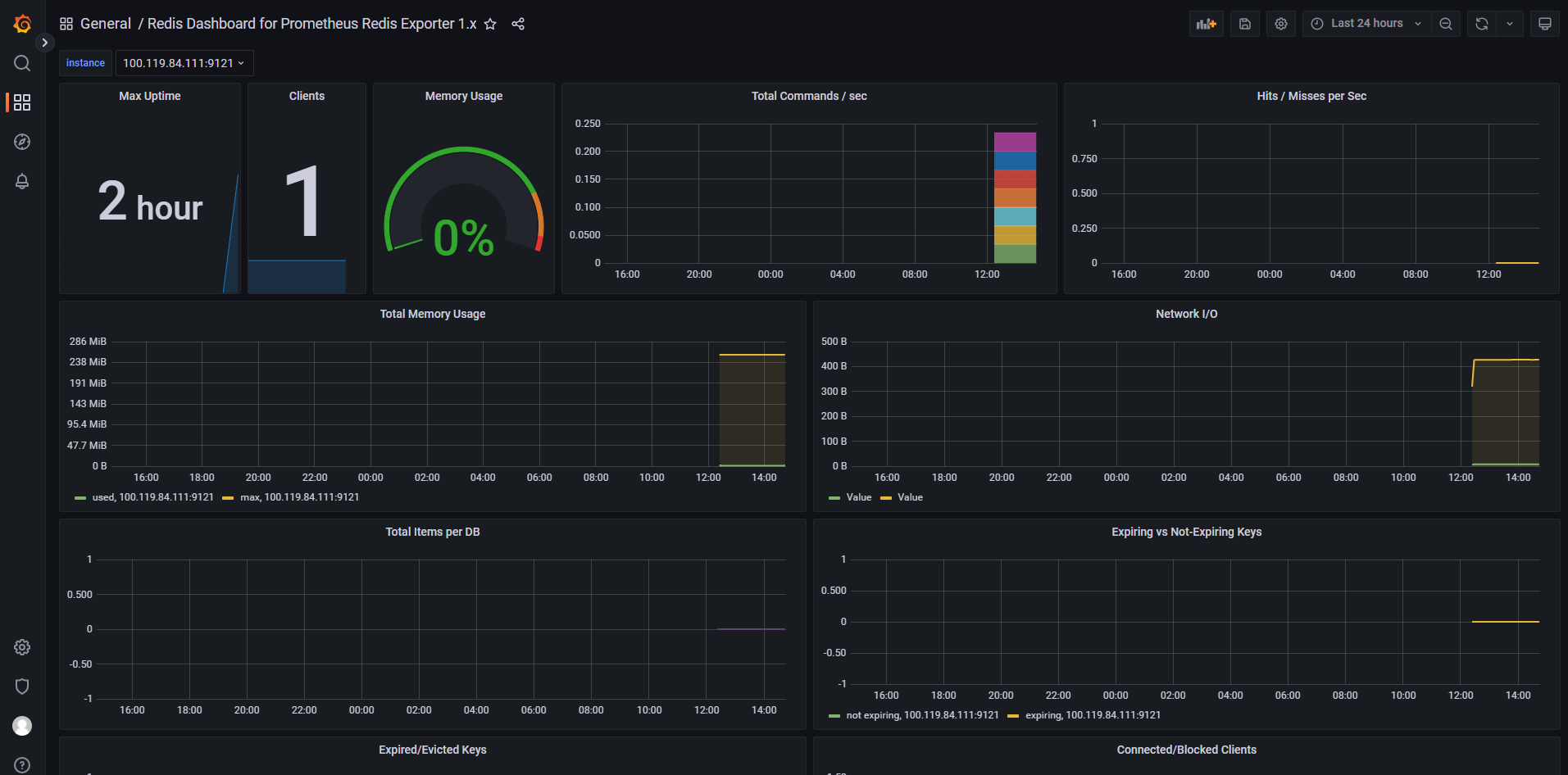
Task: Open Total Items per DB panel menu
Action: point(433,532)
